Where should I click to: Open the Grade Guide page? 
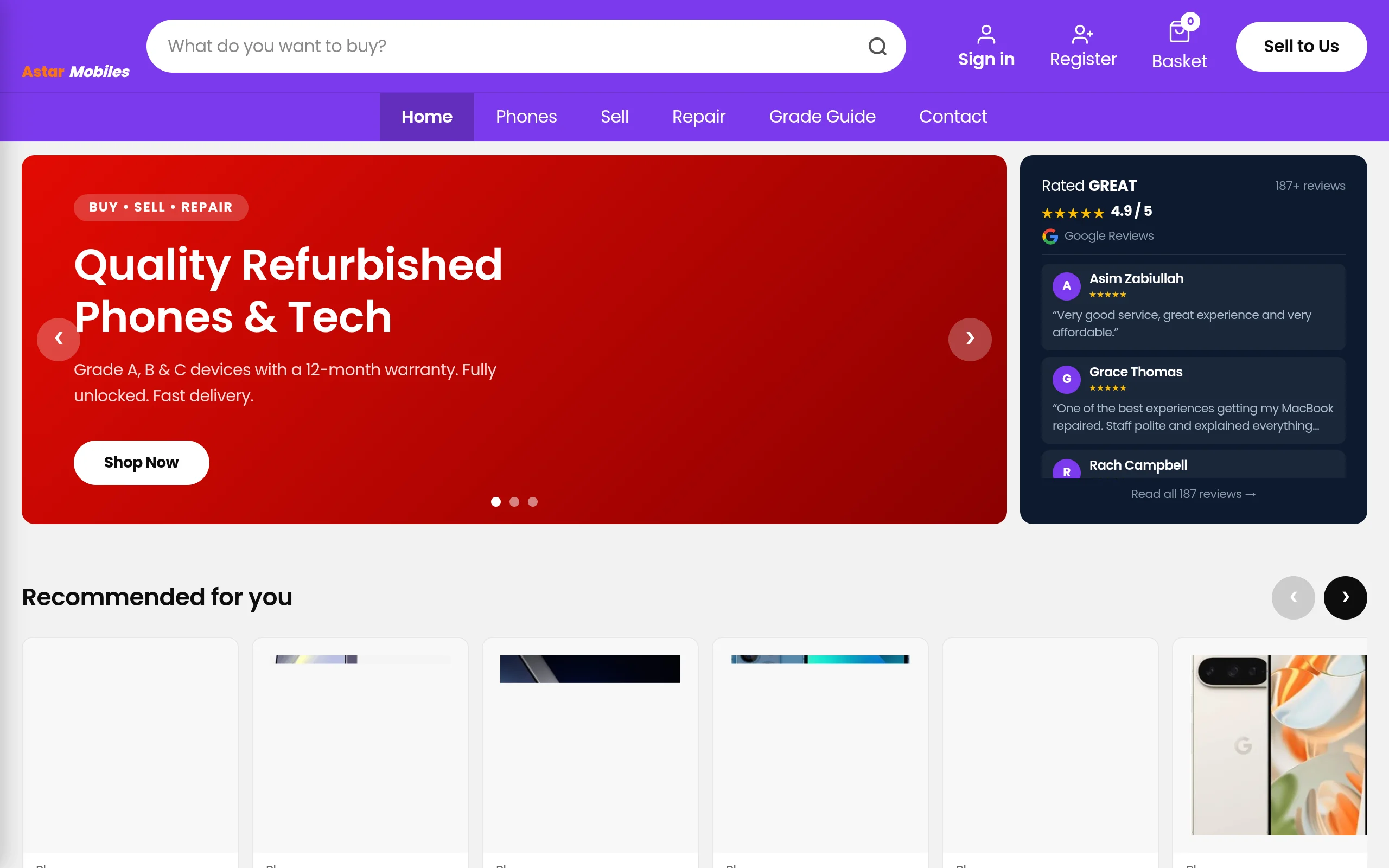[x=822, y=117]
